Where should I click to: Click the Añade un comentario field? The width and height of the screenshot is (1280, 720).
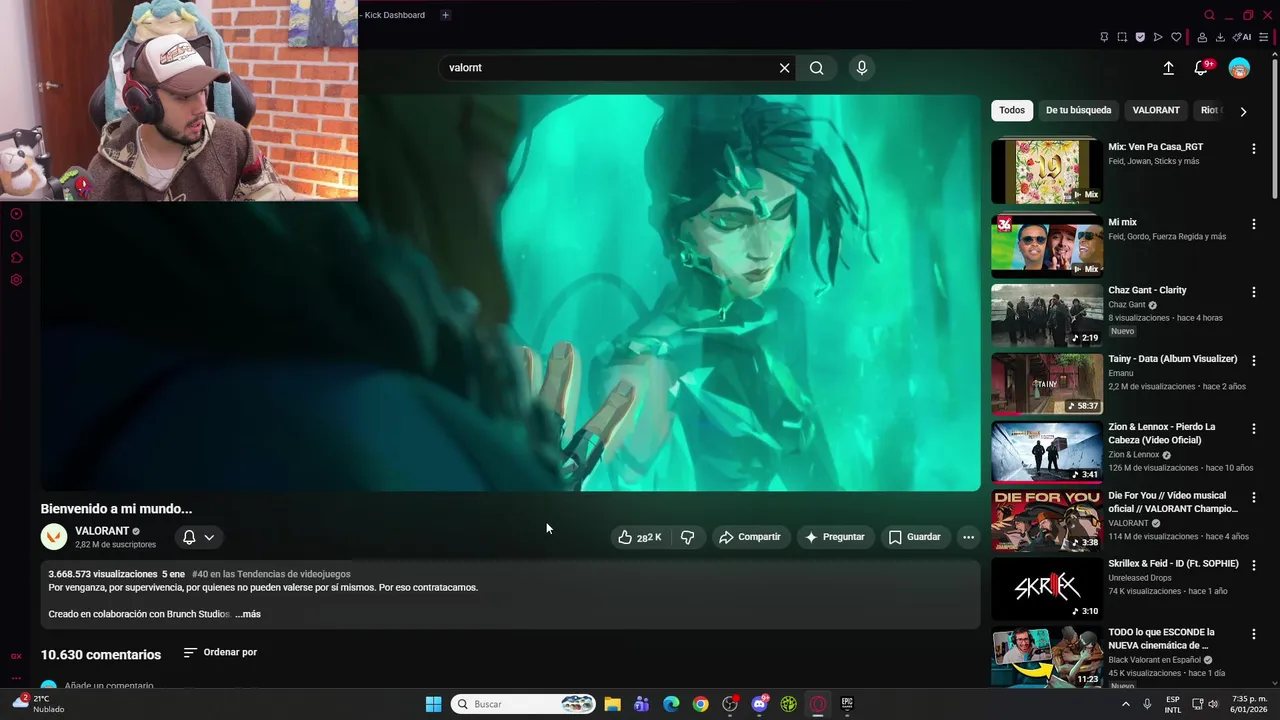[109, 686]
